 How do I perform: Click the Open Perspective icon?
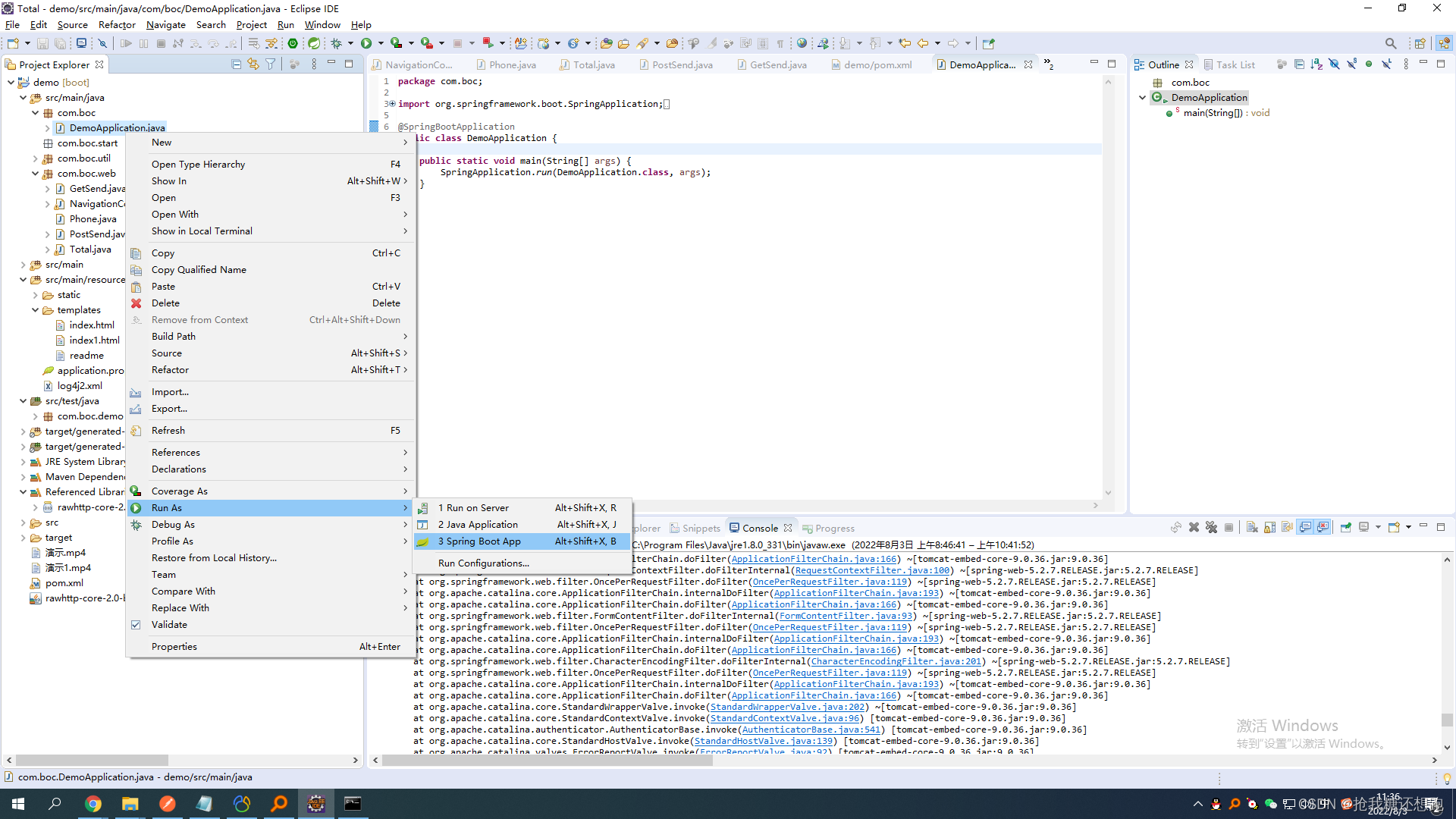tap(1420, 43)
